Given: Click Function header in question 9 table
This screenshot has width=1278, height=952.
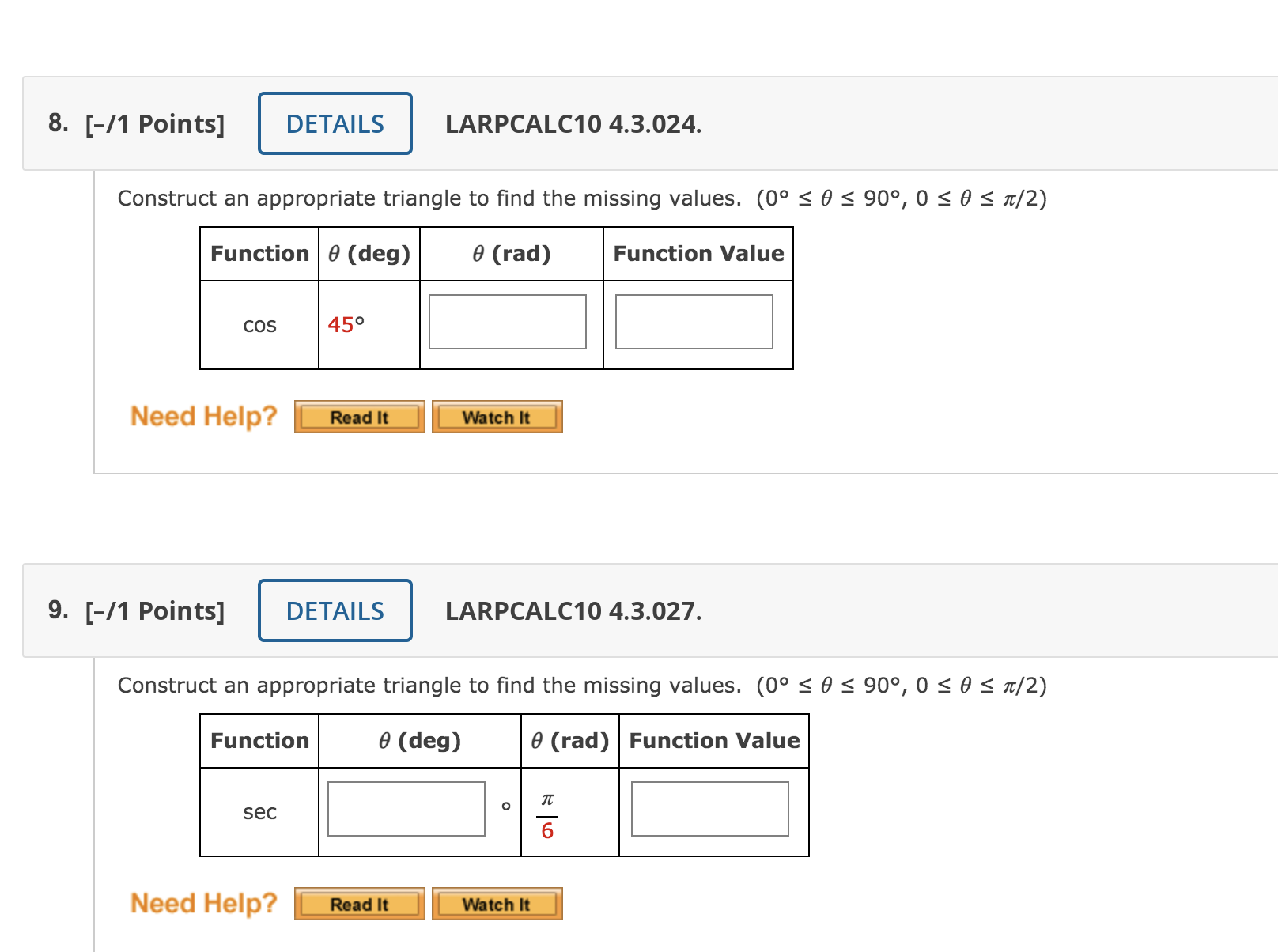Looking at the screenshot, I should pos(259,741).
